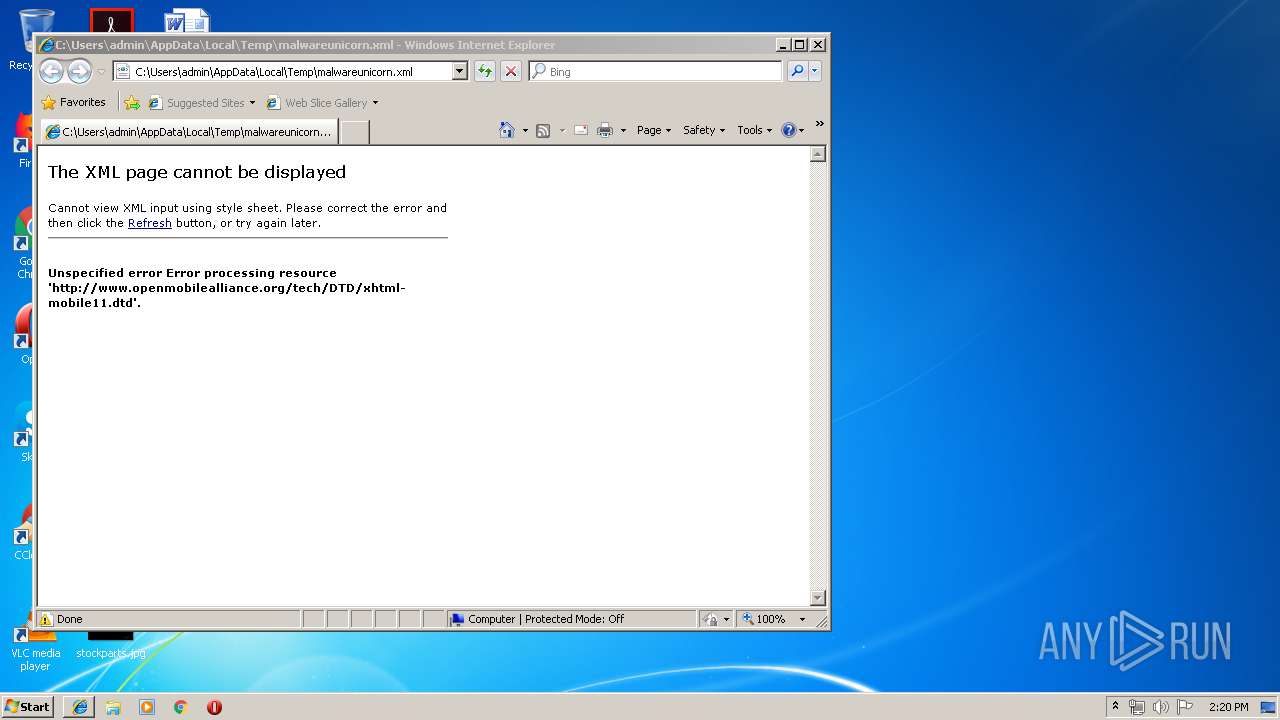Click the volume speaker tray icon
The image size is (1280, 720).
coord(1161,706)
